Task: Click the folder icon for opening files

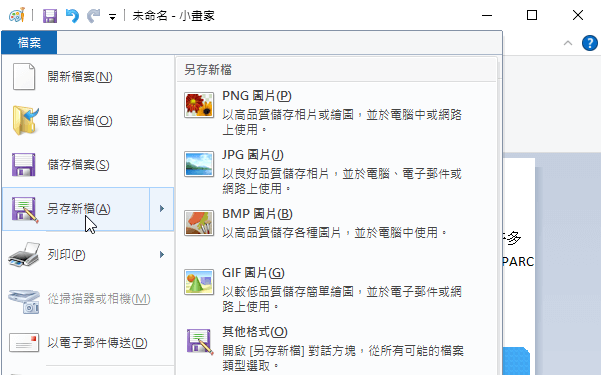Action: pyautogui.click(x=25, y=121)
